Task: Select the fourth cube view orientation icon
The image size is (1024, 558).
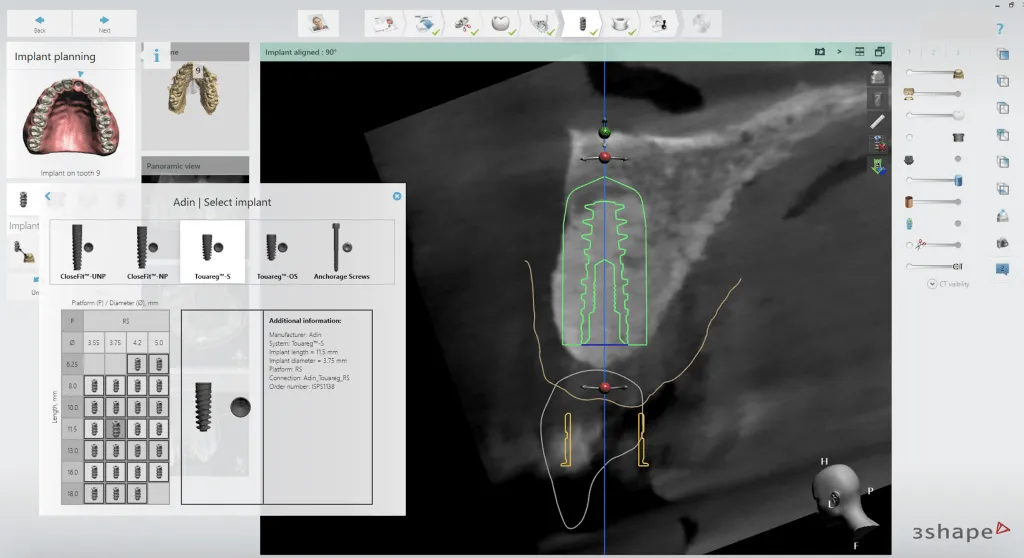Action: (1003, 135)
